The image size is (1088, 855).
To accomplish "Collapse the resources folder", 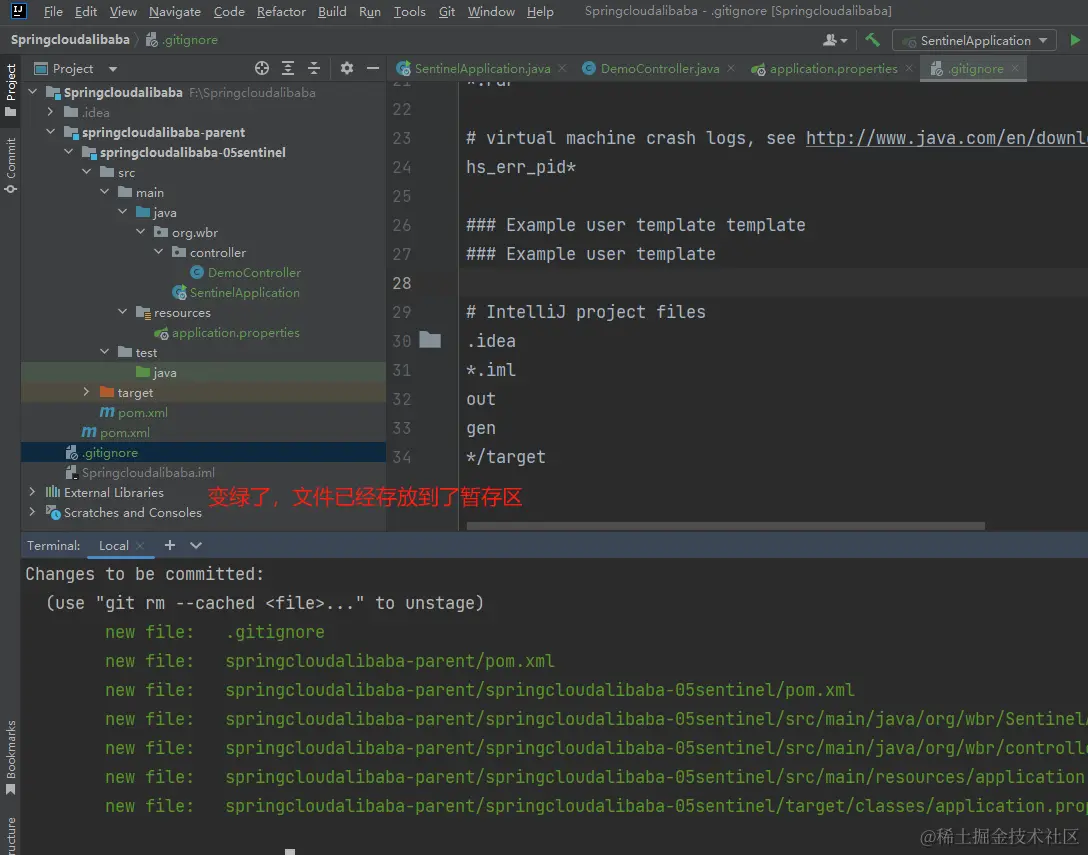I will [x=122, y=312].
